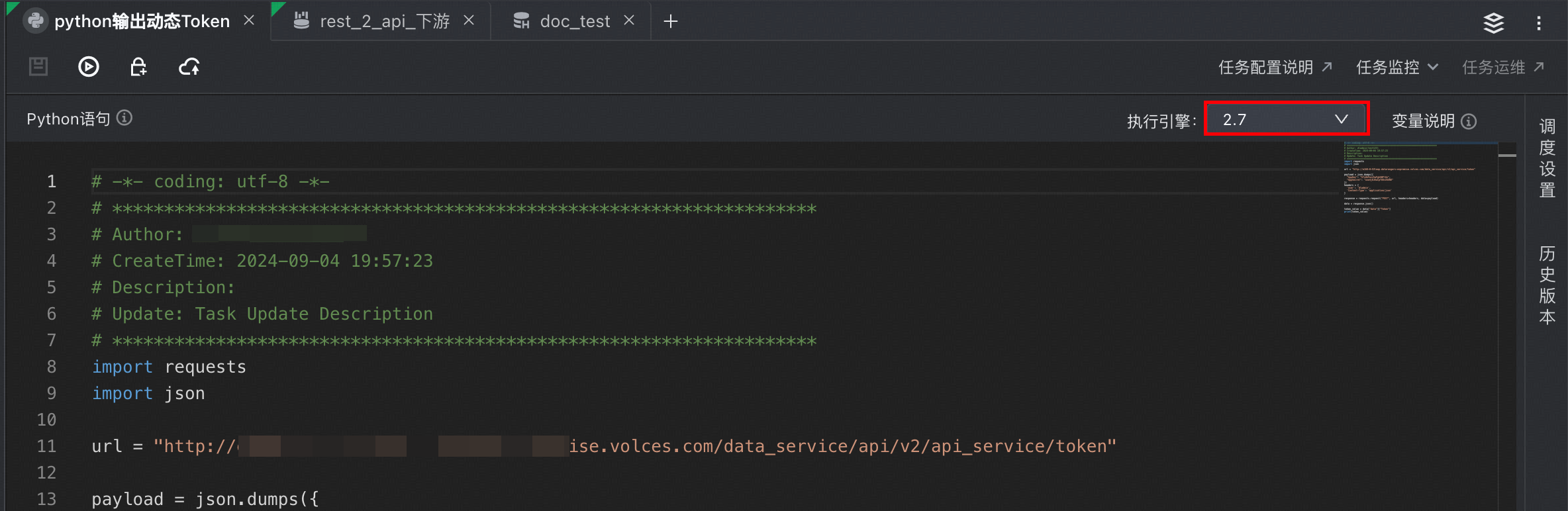
Task: Expand the 任务监控 dropdown menu
Action: click(1397, 67)
